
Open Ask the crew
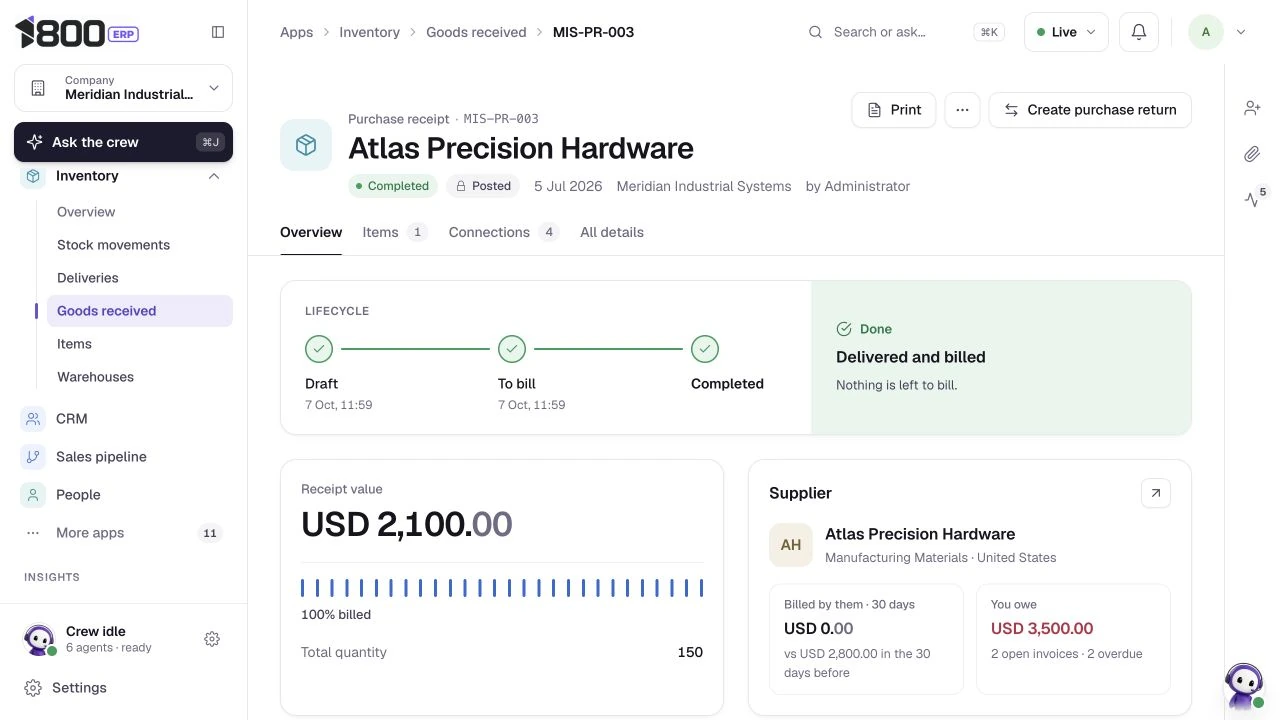(124, 142)
